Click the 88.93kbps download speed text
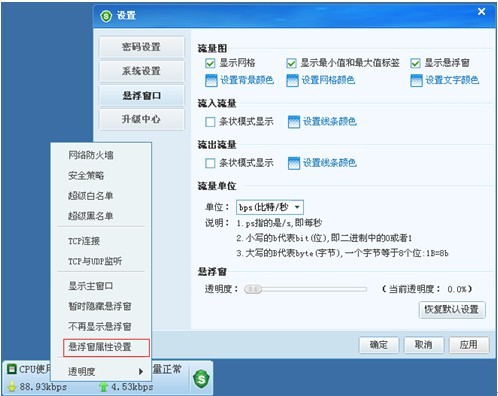Viewport: 498px width, 396px height. click(x=43, y=387)
